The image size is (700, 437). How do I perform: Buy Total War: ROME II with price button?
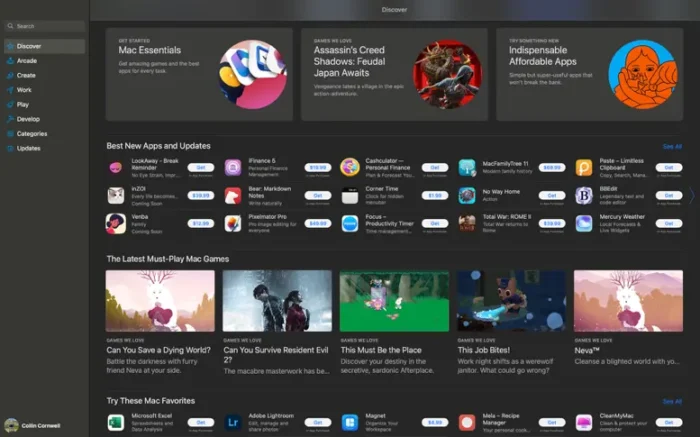(x=552, y=223)
